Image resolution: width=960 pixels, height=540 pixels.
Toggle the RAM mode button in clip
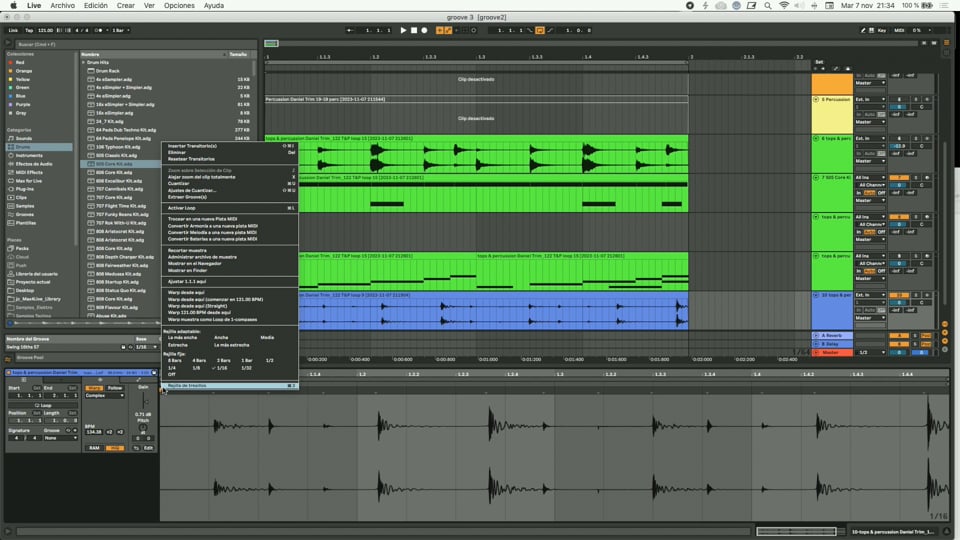[94, 448]
